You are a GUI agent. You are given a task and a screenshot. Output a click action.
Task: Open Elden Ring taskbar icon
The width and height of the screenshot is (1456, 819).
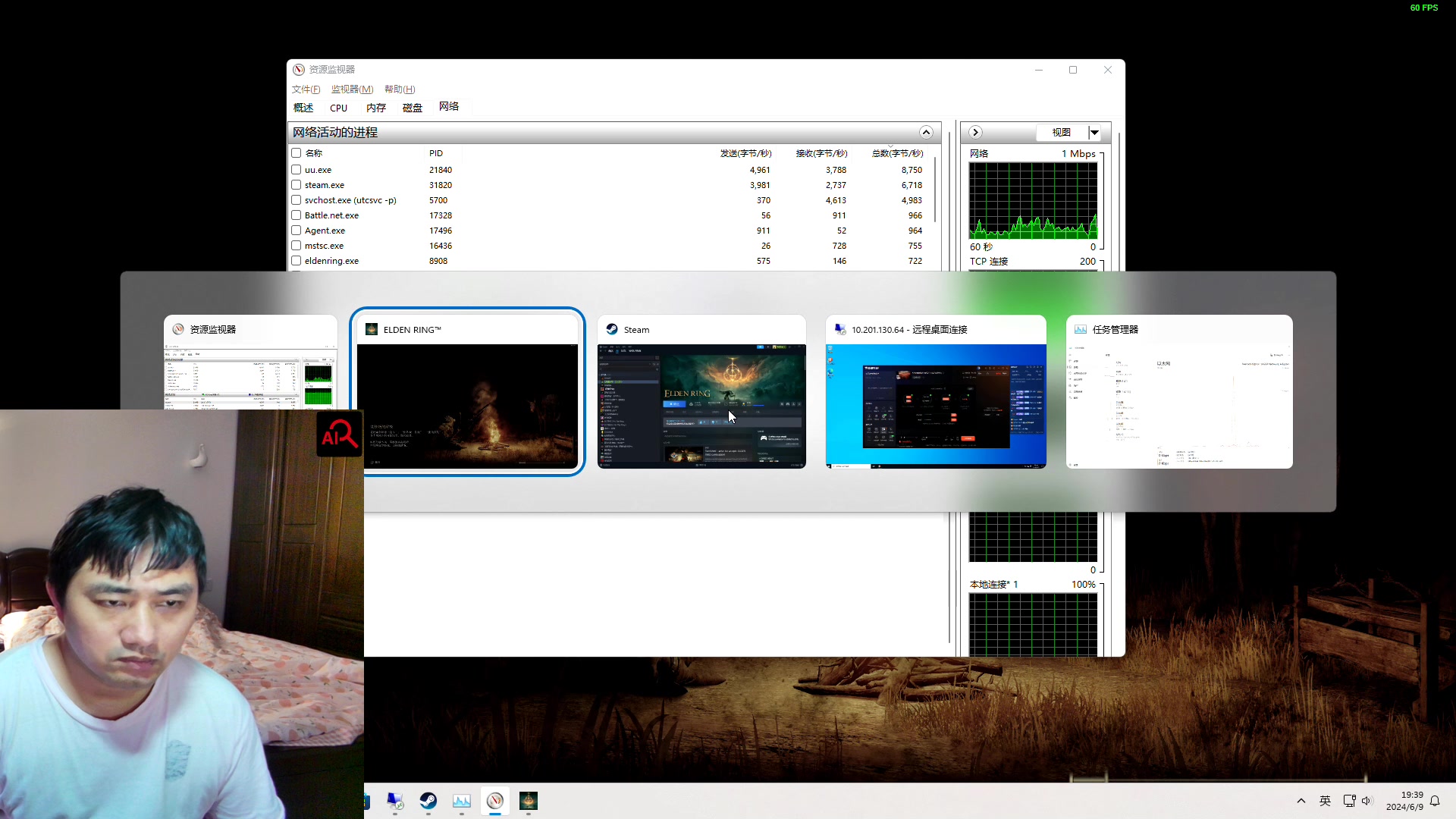tap(529, 801)
